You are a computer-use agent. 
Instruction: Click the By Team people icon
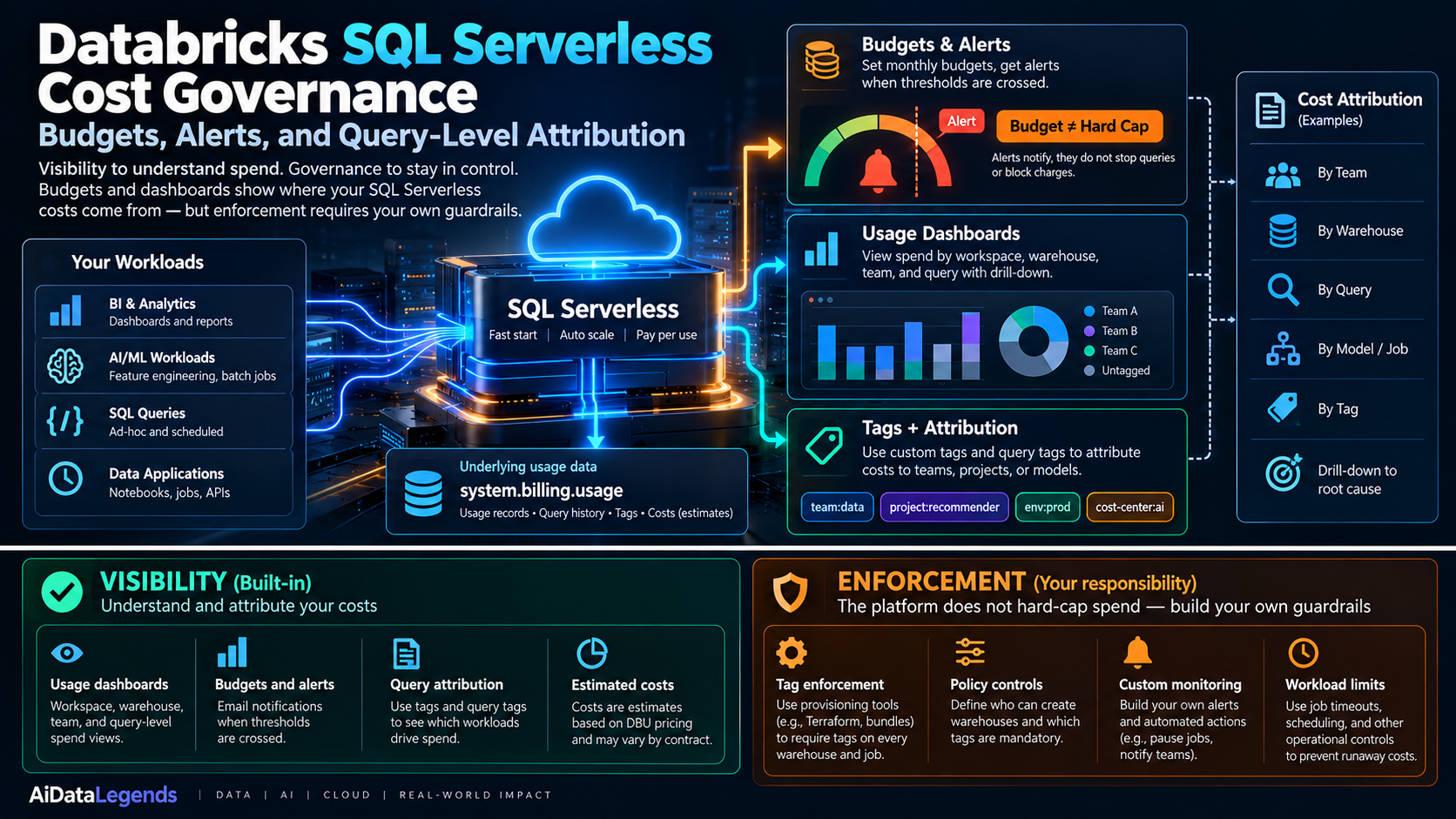click(x=1283, y=175)
